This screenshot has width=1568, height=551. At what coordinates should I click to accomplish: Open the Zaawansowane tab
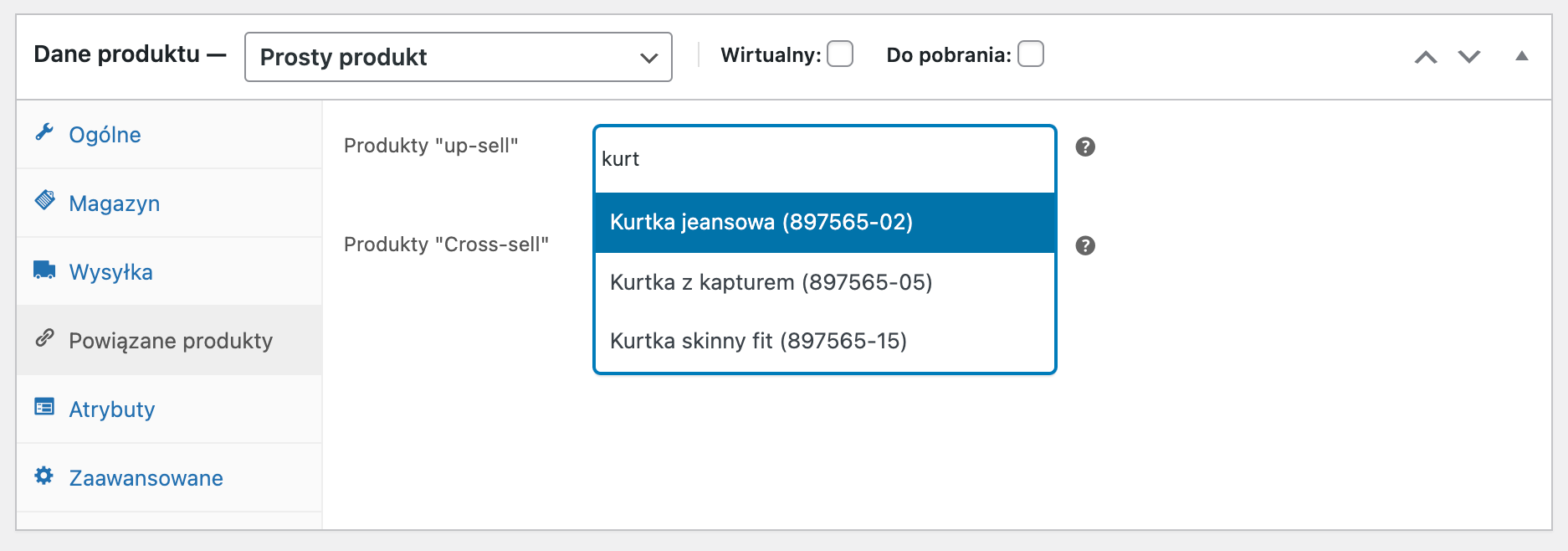[169, 477]
